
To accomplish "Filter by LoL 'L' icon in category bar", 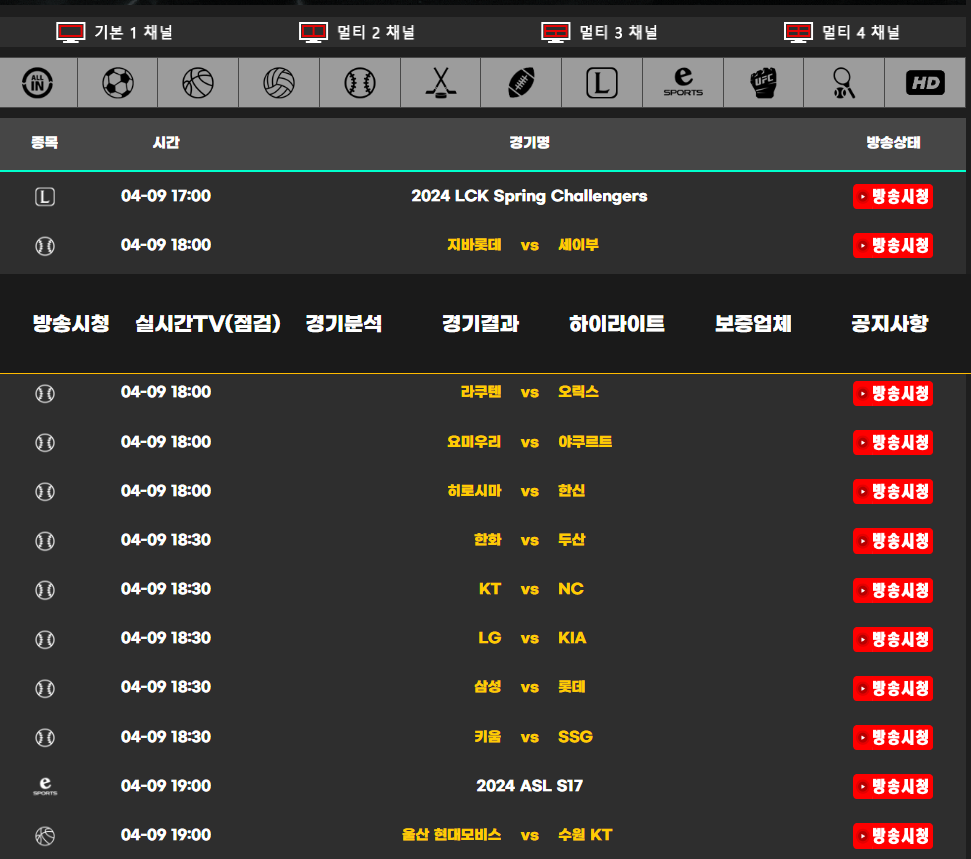I will [x=602, y=82].
